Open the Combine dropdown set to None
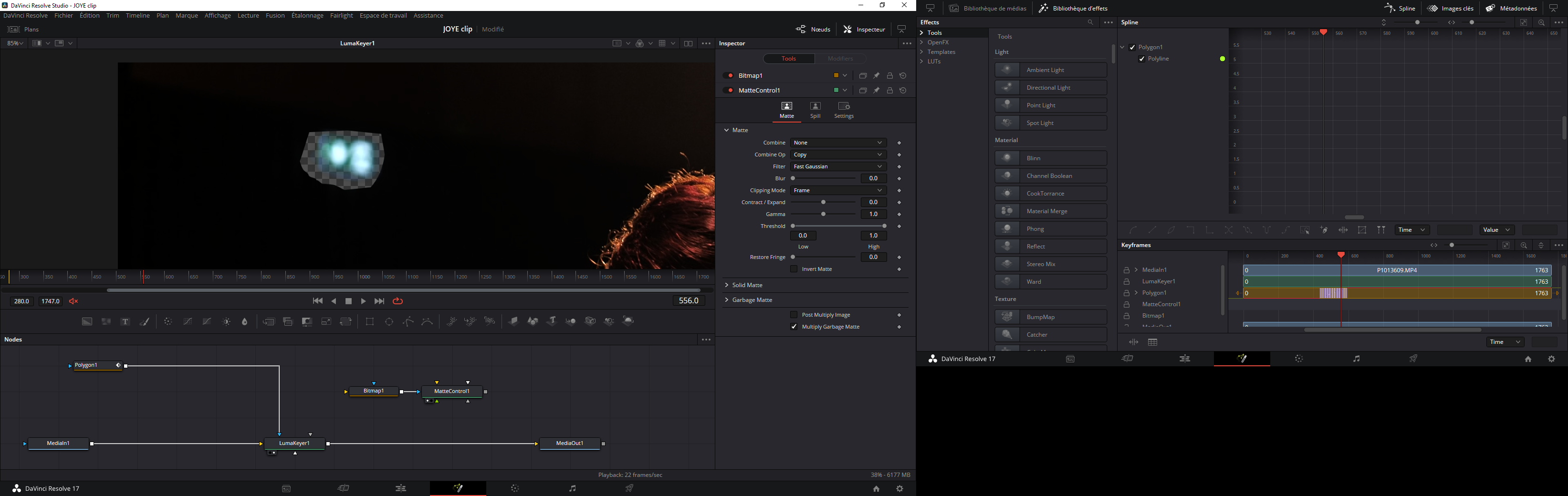Screen dimensions: 1568x496 point(838,143)
